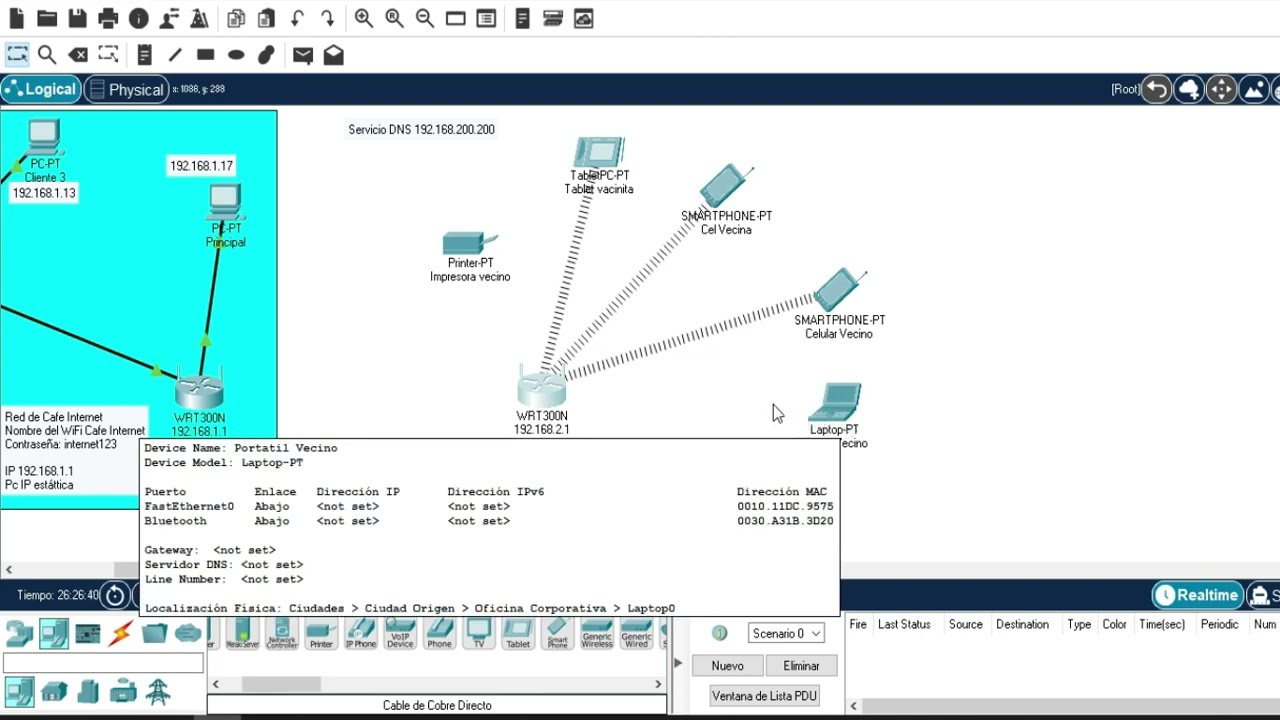Select the Draw Line tool
This screenshot has height=720, width=1280.
pyautogui.click(x=175, y=55)
